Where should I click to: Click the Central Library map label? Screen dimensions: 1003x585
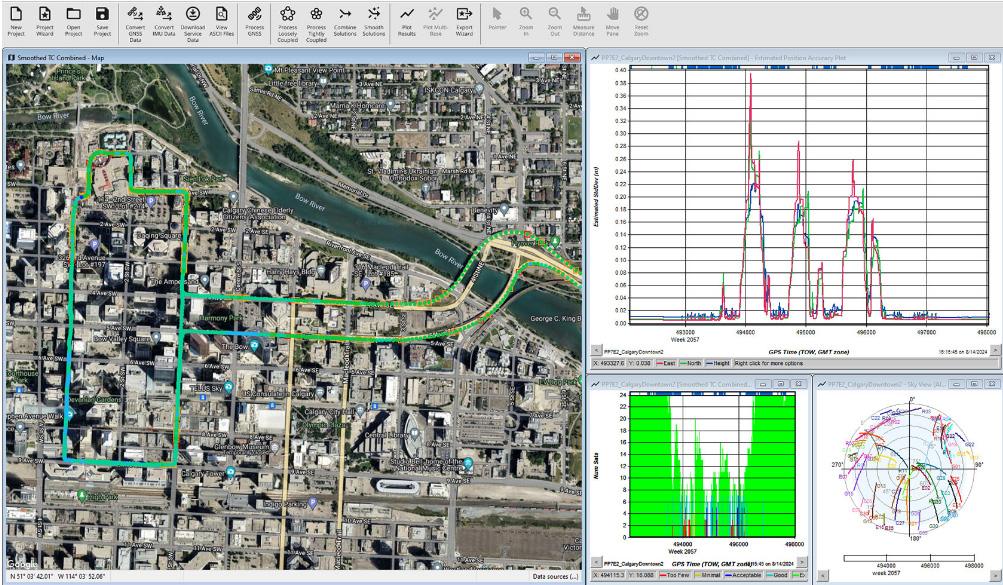tap(386, 435)
